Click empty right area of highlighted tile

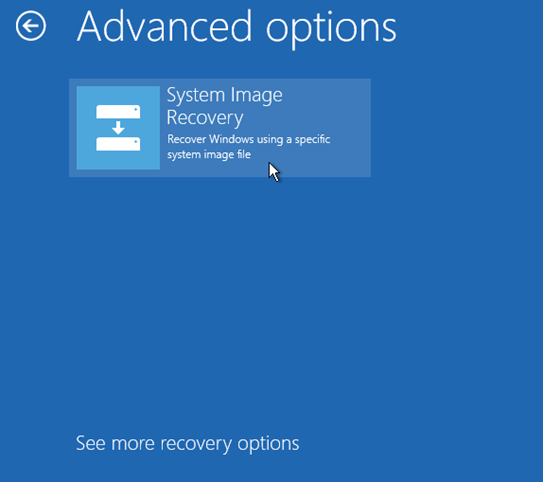point(351,128)
